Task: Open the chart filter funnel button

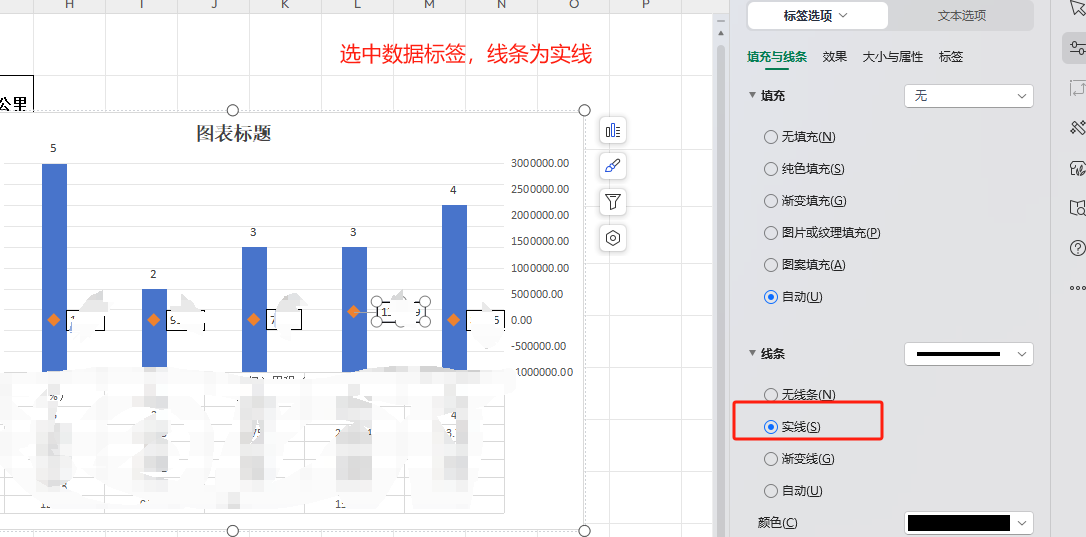Action: pos(613,202)
